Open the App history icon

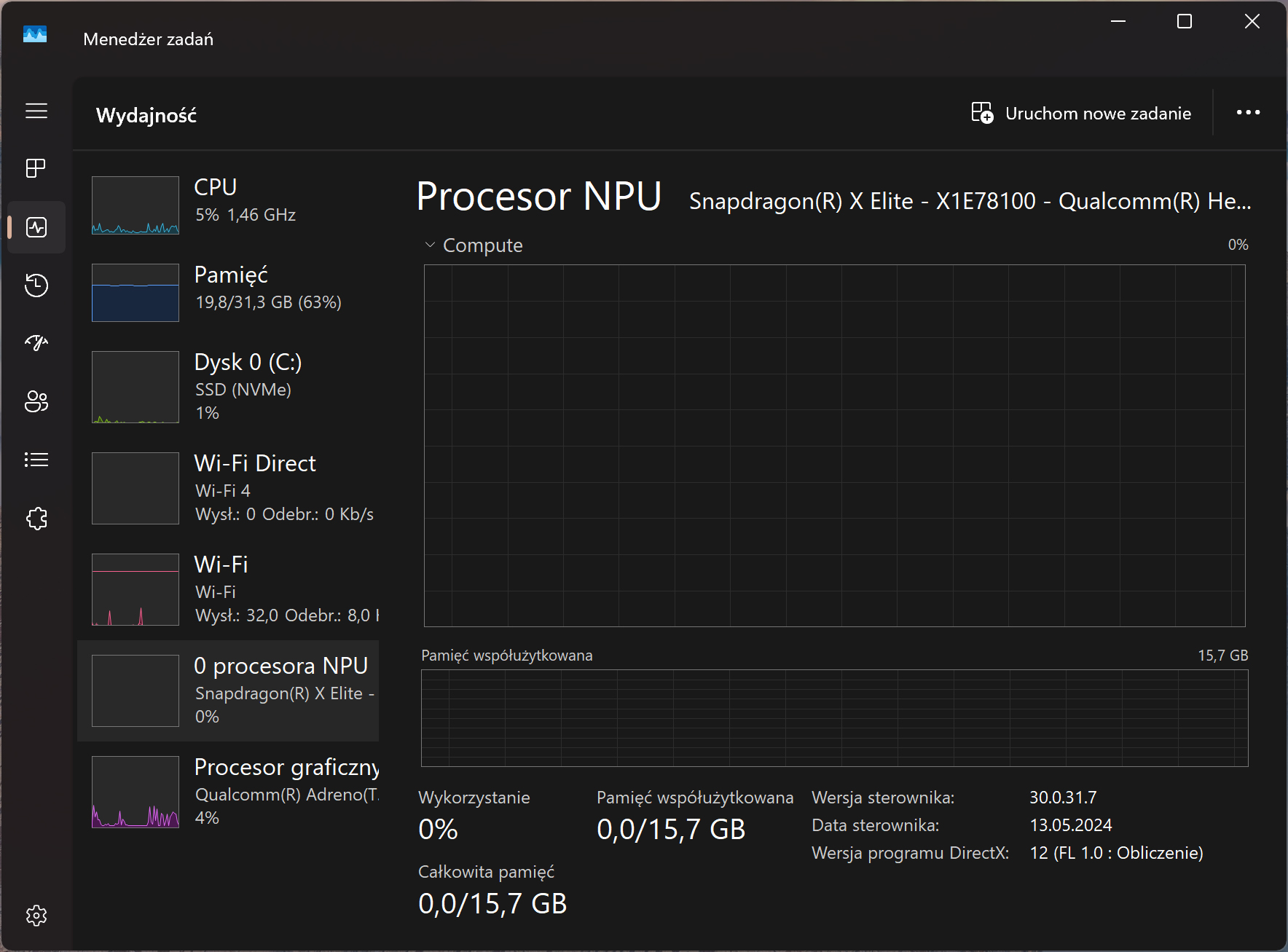(x=36, y=285)
